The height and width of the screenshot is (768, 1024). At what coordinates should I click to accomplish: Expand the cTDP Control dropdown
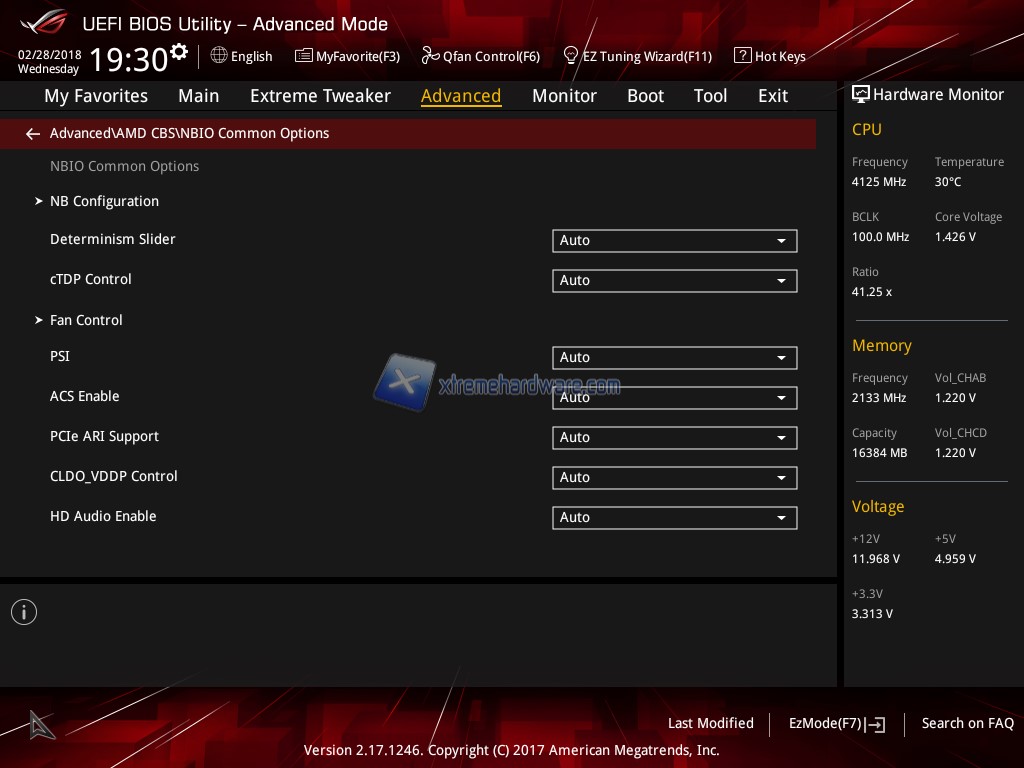click(x=674, y=281)
